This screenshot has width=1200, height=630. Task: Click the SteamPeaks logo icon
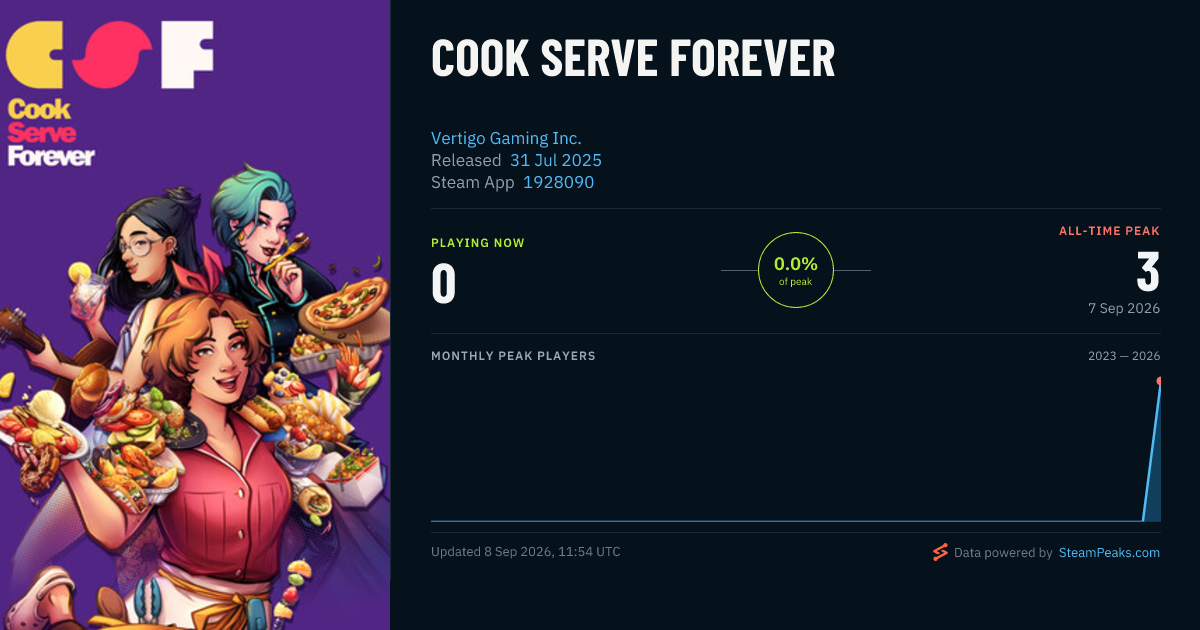939,552
